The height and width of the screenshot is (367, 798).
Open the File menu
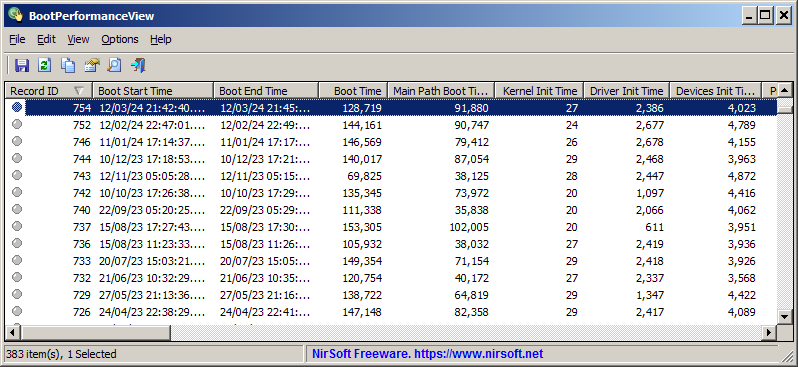pyautogui.click(x=17, y=39)
